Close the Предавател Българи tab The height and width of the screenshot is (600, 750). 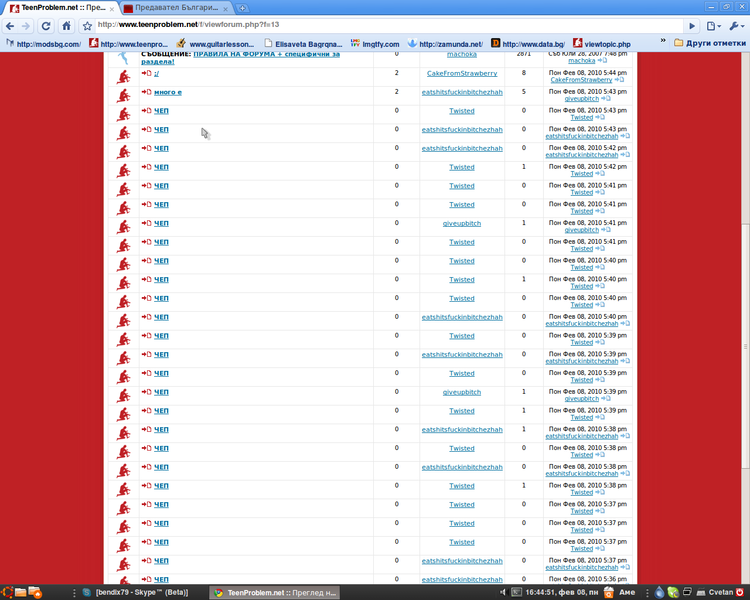[x=225, y=9]
